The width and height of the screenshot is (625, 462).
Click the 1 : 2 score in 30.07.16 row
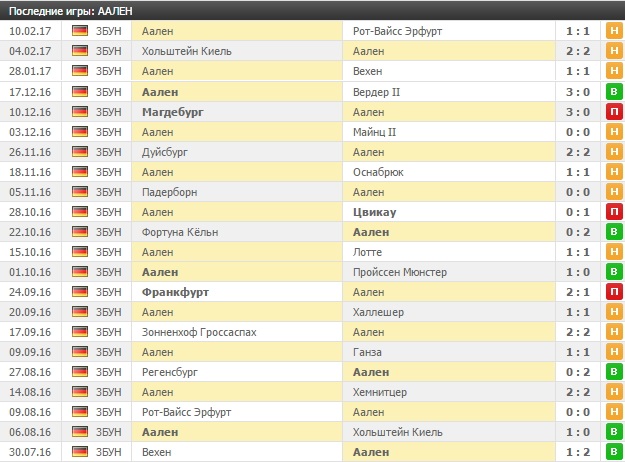[578, 452]
